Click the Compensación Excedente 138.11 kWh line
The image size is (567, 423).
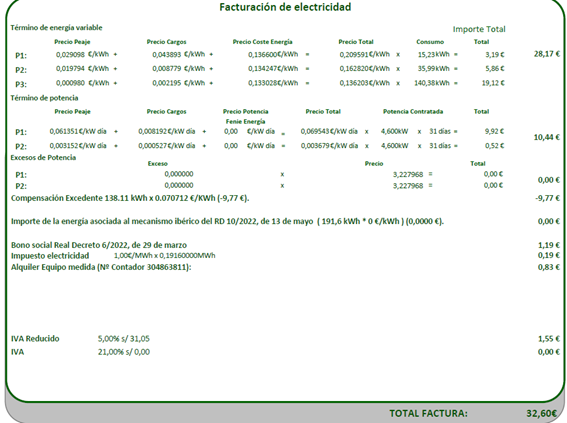tap(130, 198)
